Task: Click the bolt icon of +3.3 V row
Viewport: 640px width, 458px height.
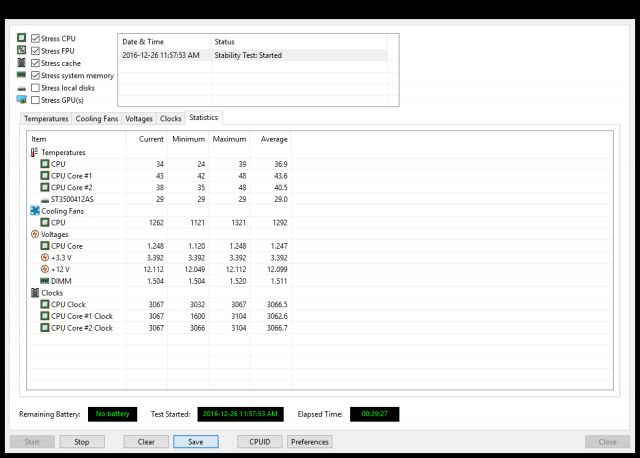Action: (x=44, y=258)
